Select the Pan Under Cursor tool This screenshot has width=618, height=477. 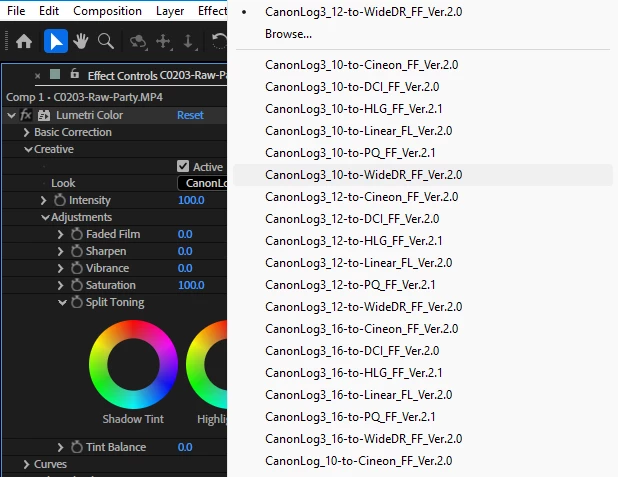coord(164,42)
